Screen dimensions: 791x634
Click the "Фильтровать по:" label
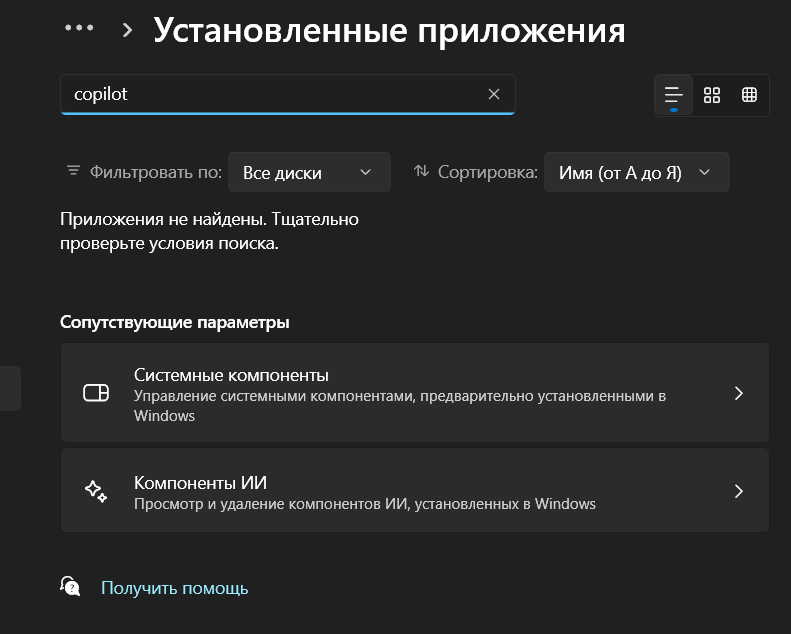click(156, 172)
